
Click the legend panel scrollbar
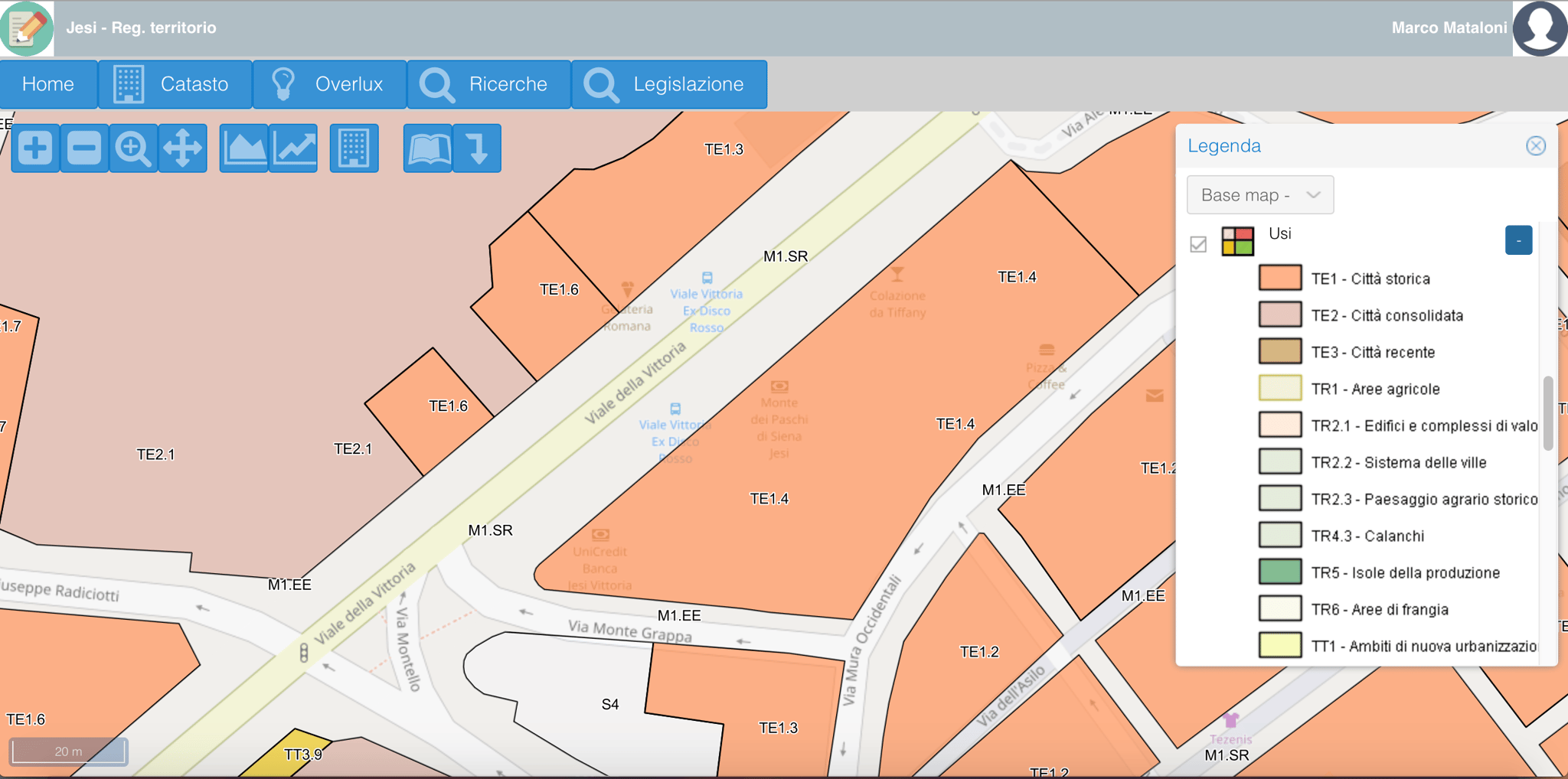[x=1547, y=413]
